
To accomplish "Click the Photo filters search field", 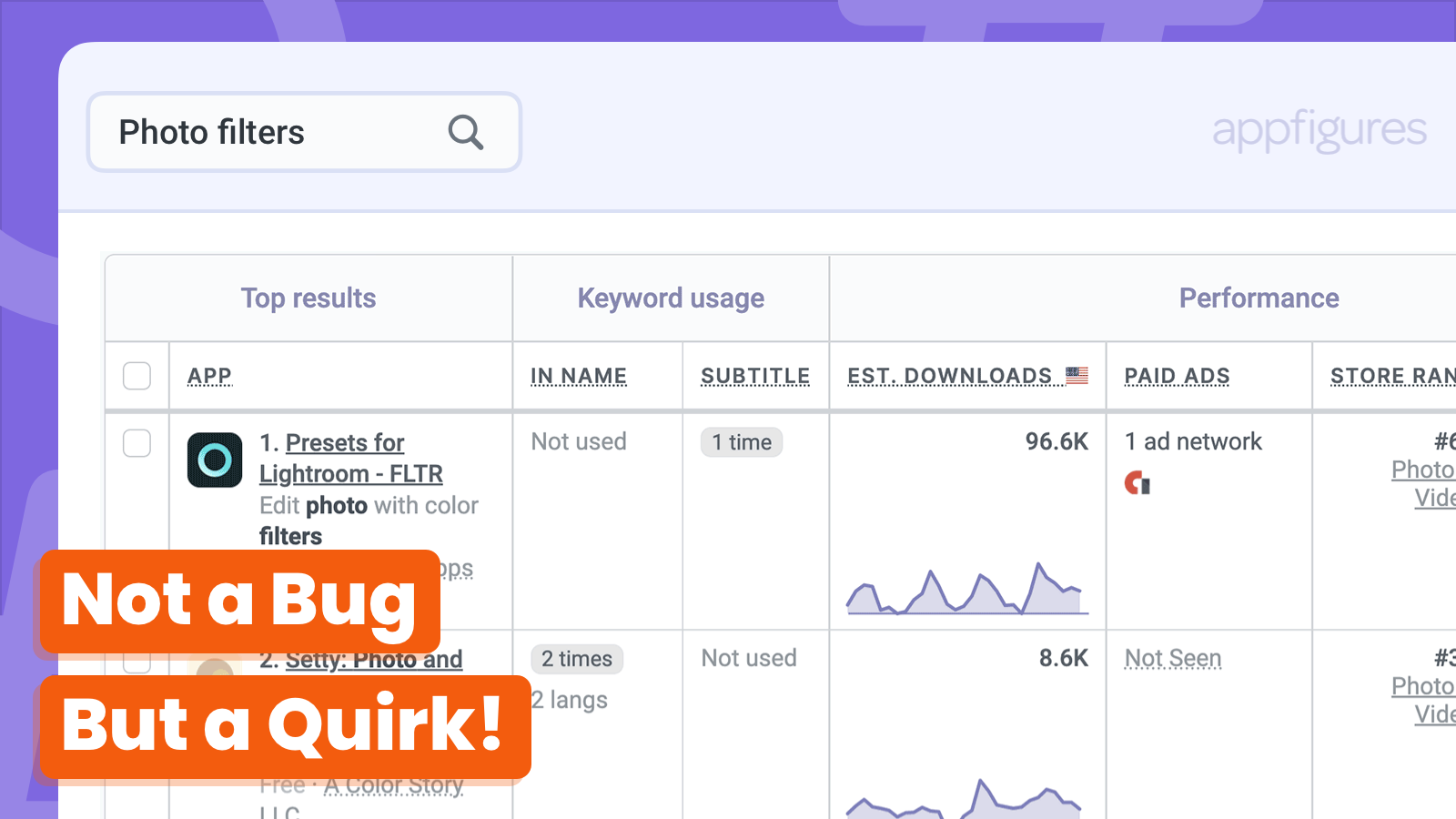I will pos(304,132).
